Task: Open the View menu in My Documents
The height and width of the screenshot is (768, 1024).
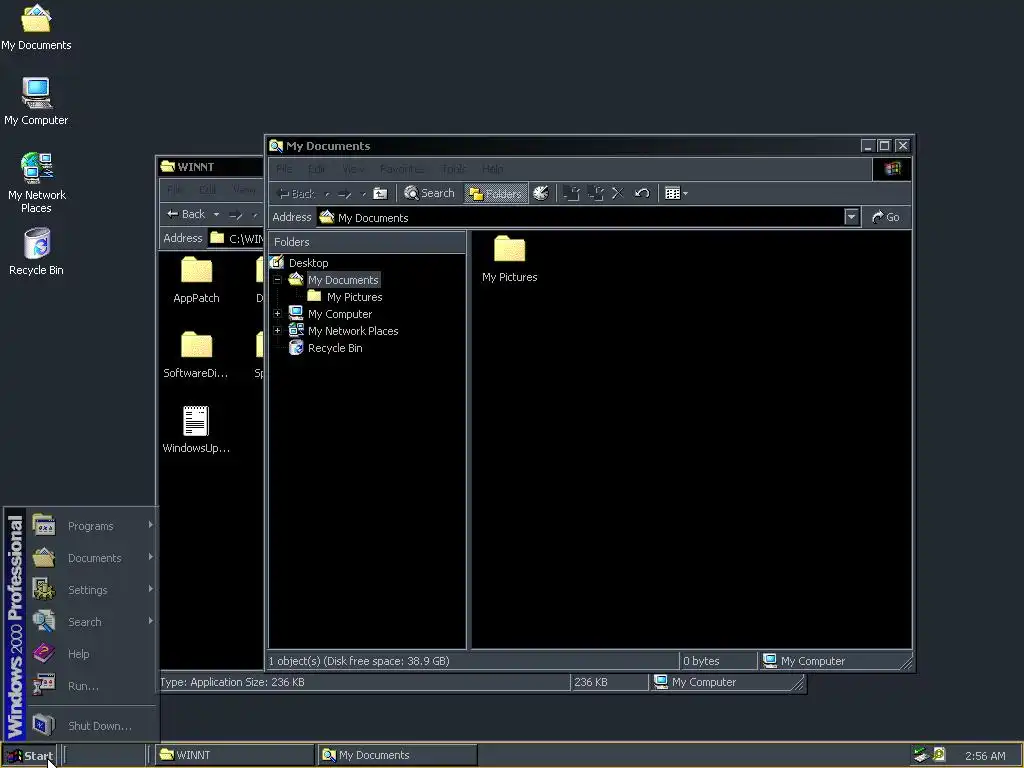Action: point(353,169)
